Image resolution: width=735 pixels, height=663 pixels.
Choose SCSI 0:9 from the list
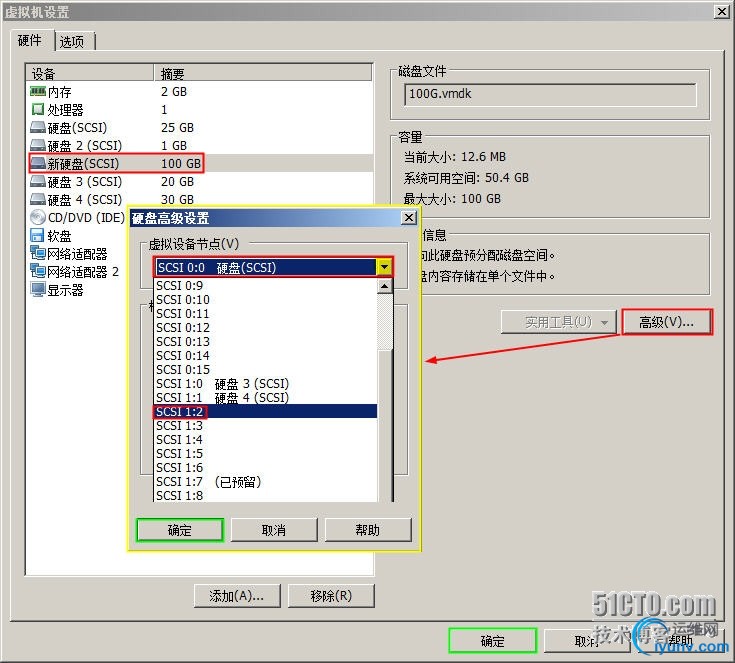(x=265, y=286)
